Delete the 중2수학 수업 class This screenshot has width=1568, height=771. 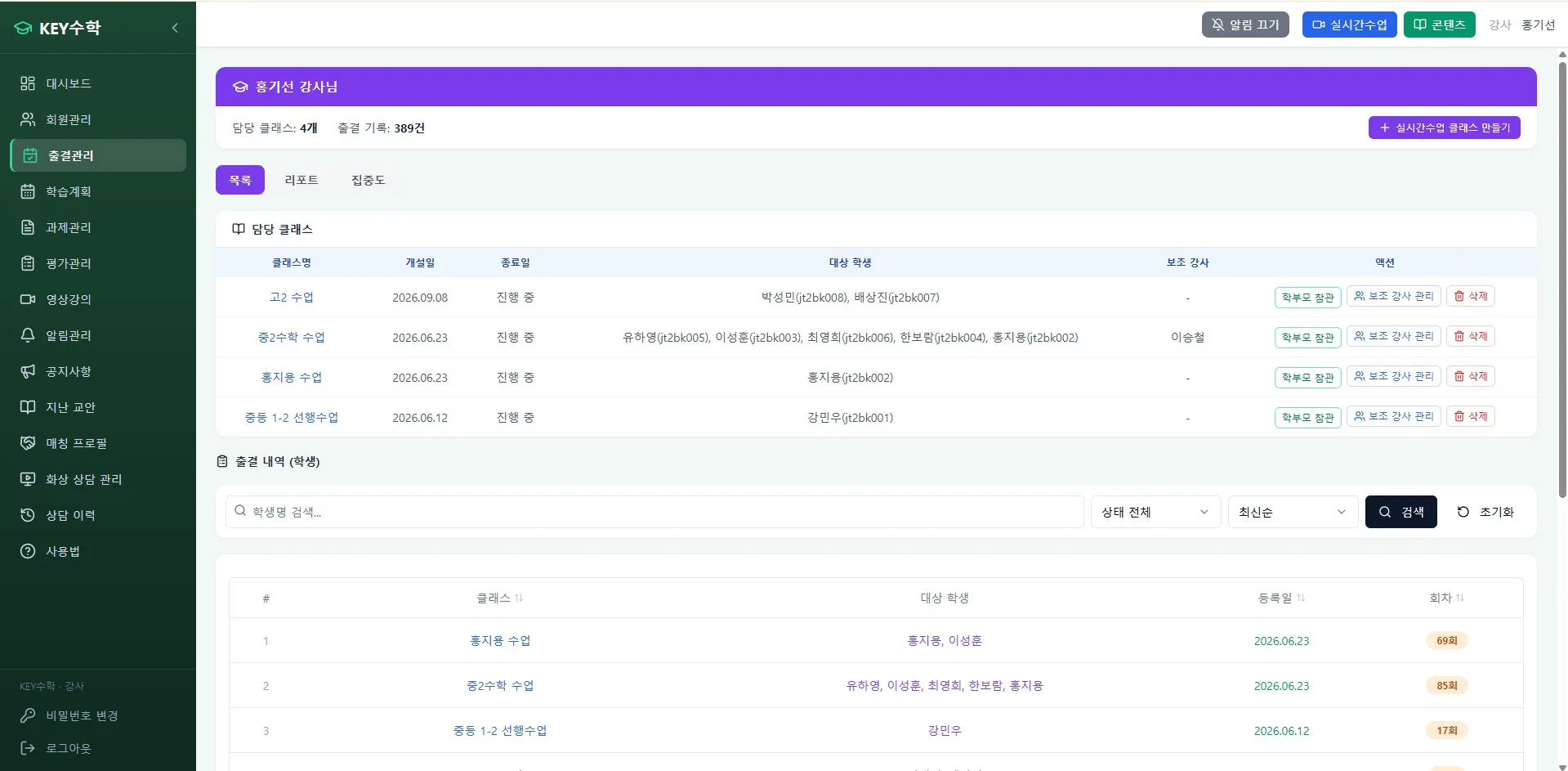(x=1471, y=336)
